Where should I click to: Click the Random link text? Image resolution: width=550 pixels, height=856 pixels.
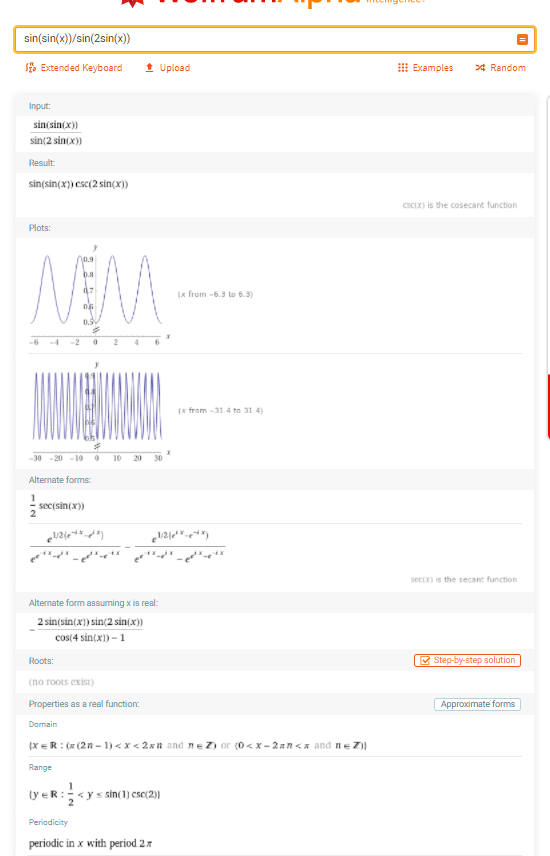[508, 68]
